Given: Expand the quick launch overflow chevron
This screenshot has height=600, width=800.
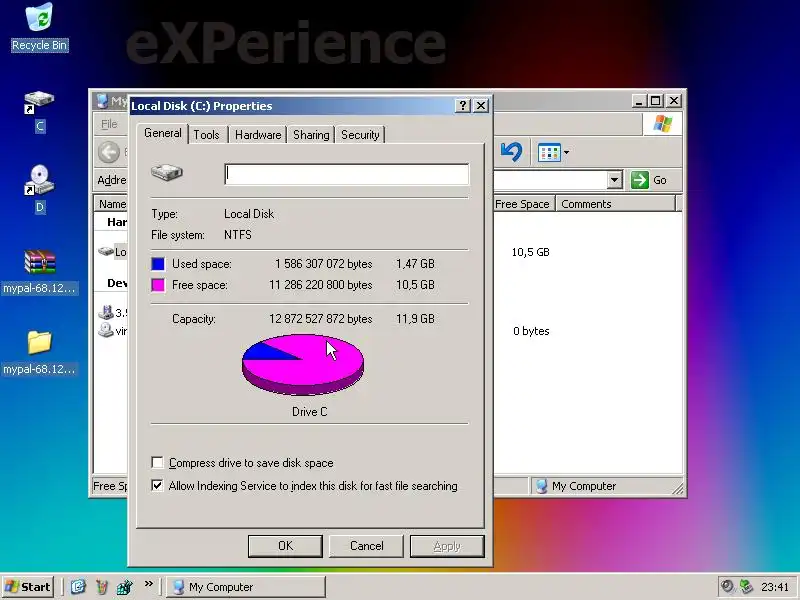Looking at the screenshot, I should pos(148,583).
